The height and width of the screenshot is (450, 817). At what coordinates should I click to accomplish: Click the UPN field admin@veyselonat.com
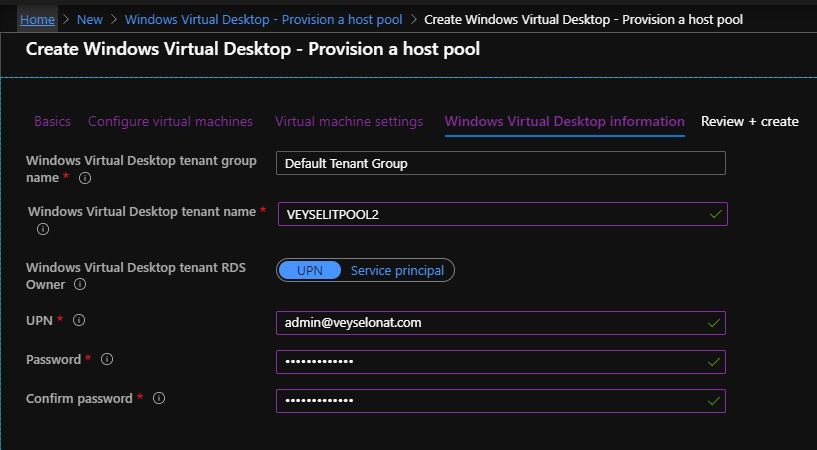501,323
